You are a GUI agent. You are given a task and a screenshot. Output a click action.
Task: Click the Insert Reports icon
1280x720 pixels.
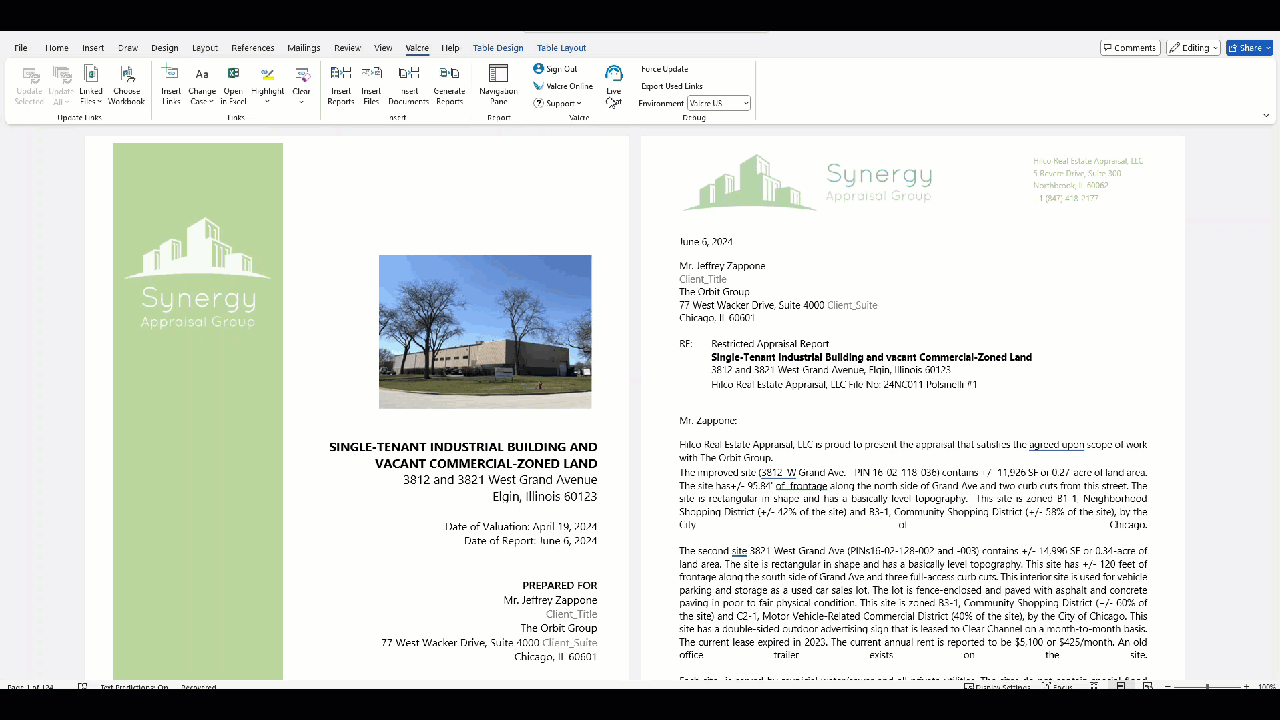coord(341,76)
